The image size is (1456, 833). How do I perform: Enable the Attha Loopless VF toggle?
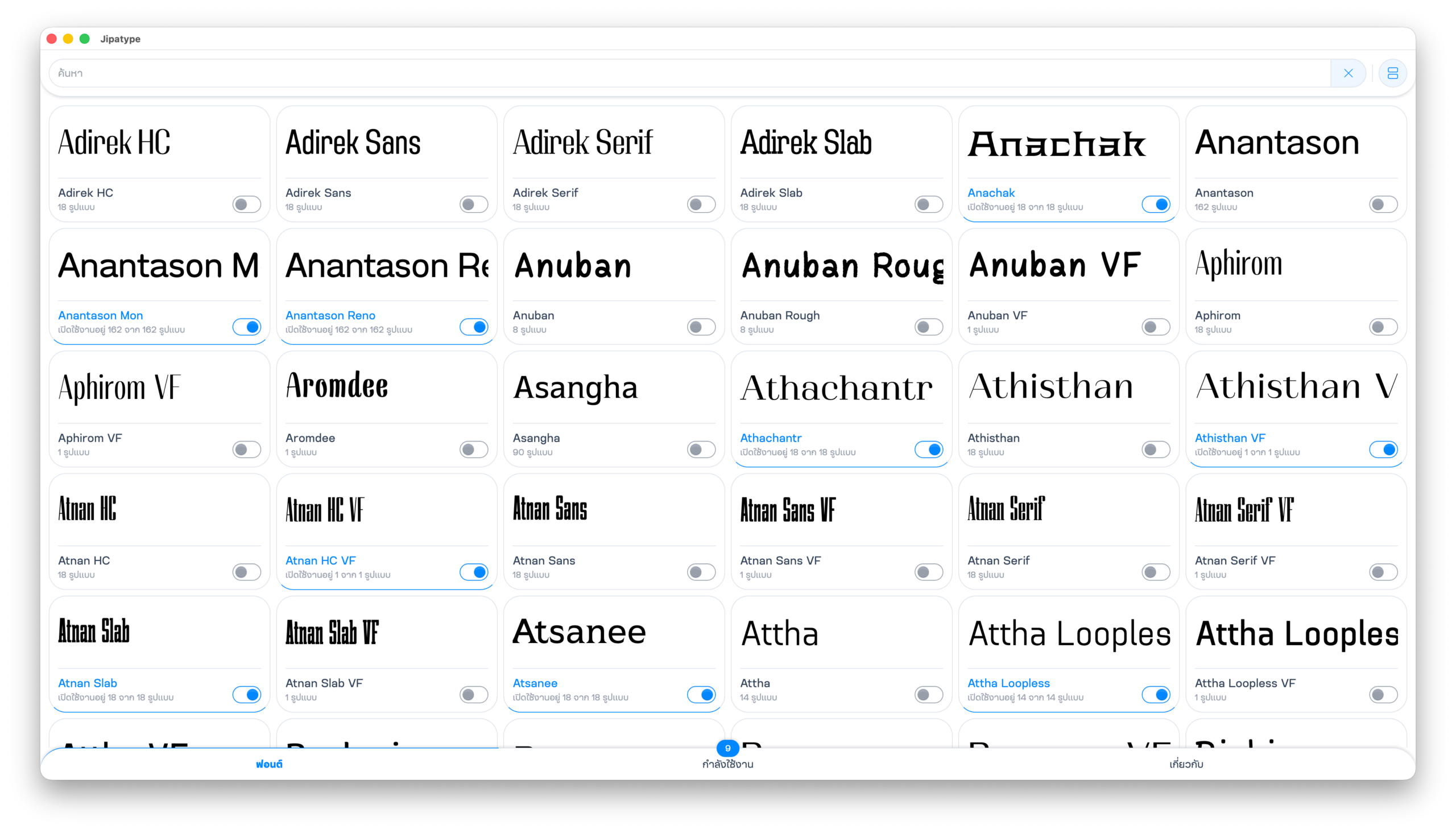(x=1383, y=694)
